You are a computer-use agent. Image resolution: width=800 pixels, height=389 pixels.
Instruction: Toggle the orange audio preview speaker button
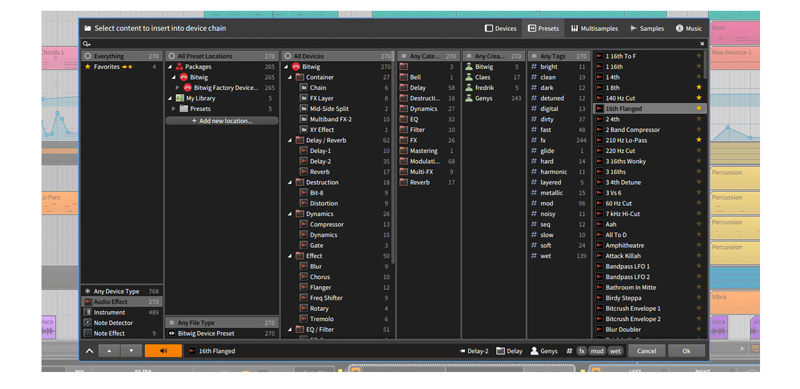(x=163, y=351)
